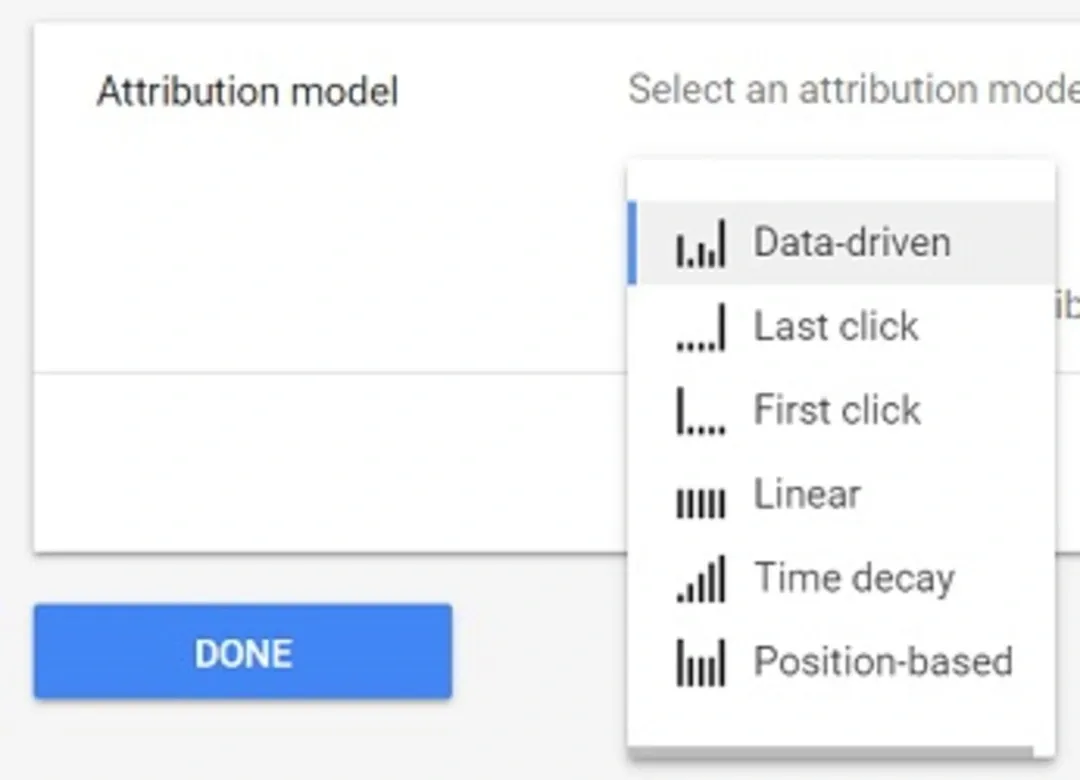Click the Data-driven bar chart icon
This screenshot has height=780, width=1080.
pyautogui.click(x=700, y=243)
